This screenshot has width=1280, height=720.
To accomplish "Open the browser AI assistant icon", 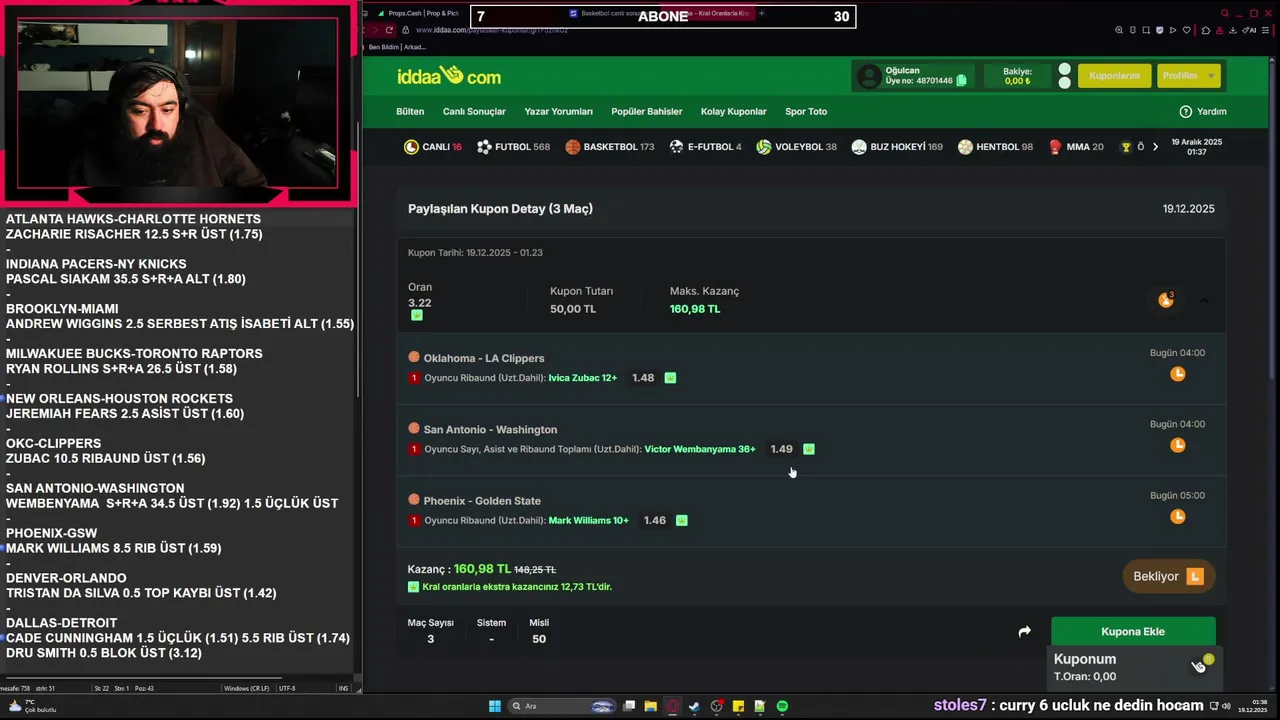I will [1251, 30].
